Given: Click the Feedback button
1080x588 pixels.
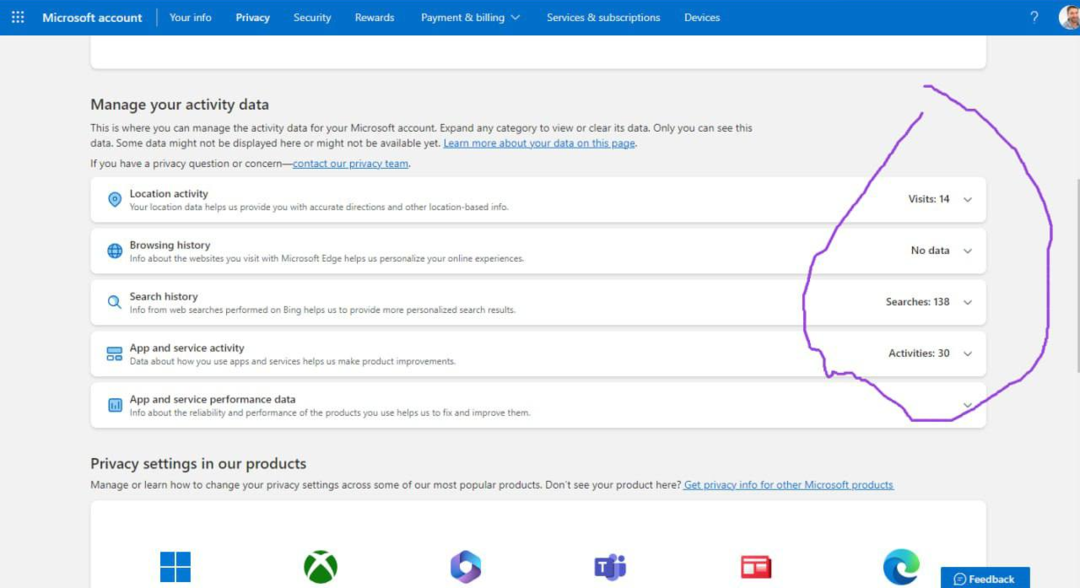Looking at the screenshot, I should click(x=985, y=578).
